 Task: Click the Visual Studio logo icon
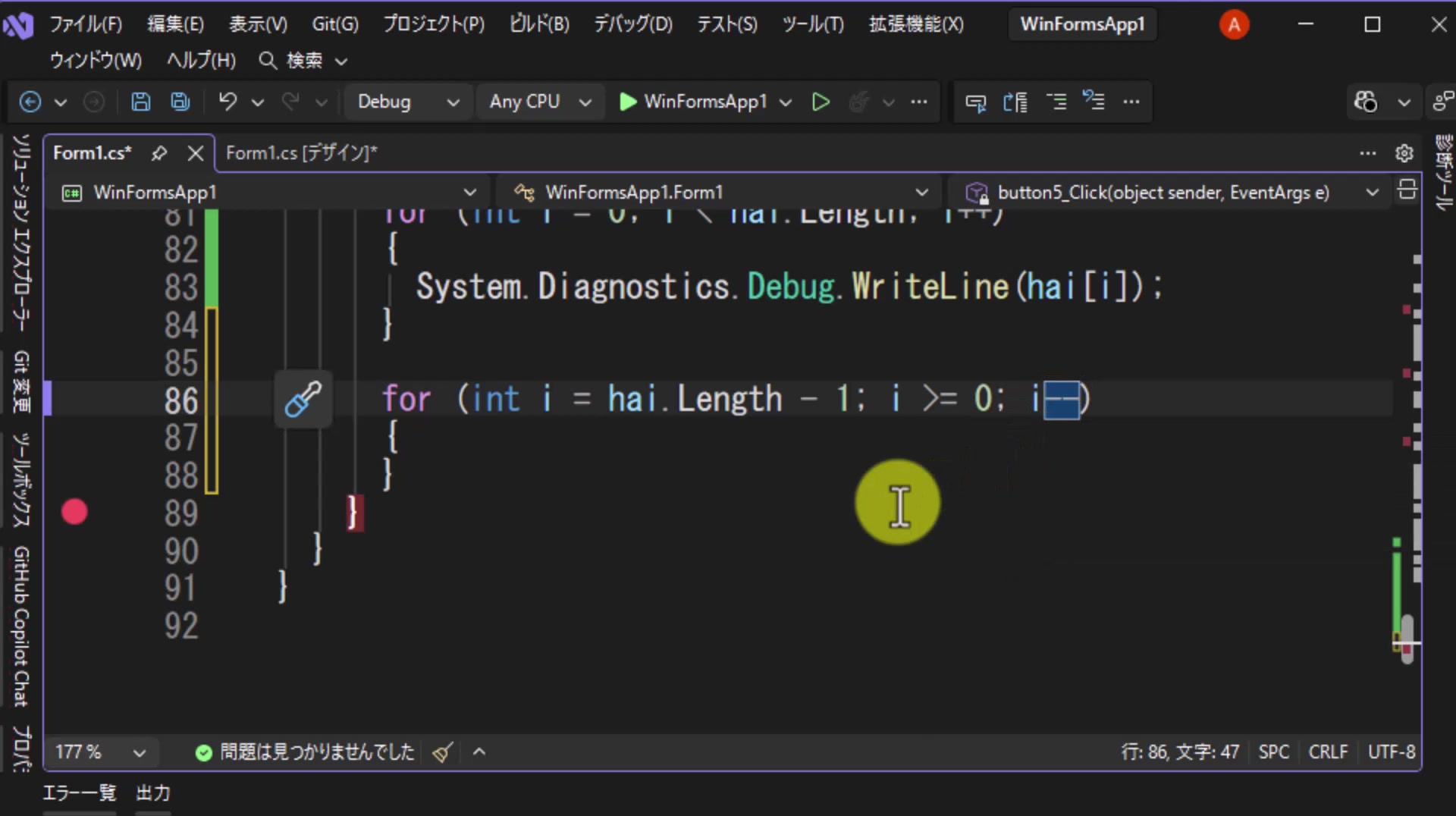click(18, 25)
